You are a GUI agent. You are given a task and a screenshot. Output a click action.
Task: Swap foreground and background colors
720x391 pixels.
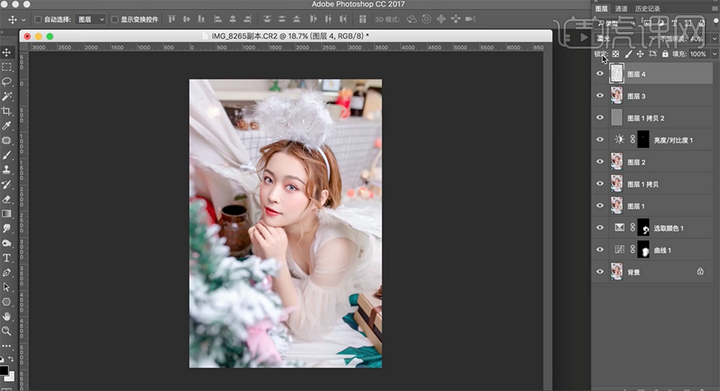[x=11, y=359]
